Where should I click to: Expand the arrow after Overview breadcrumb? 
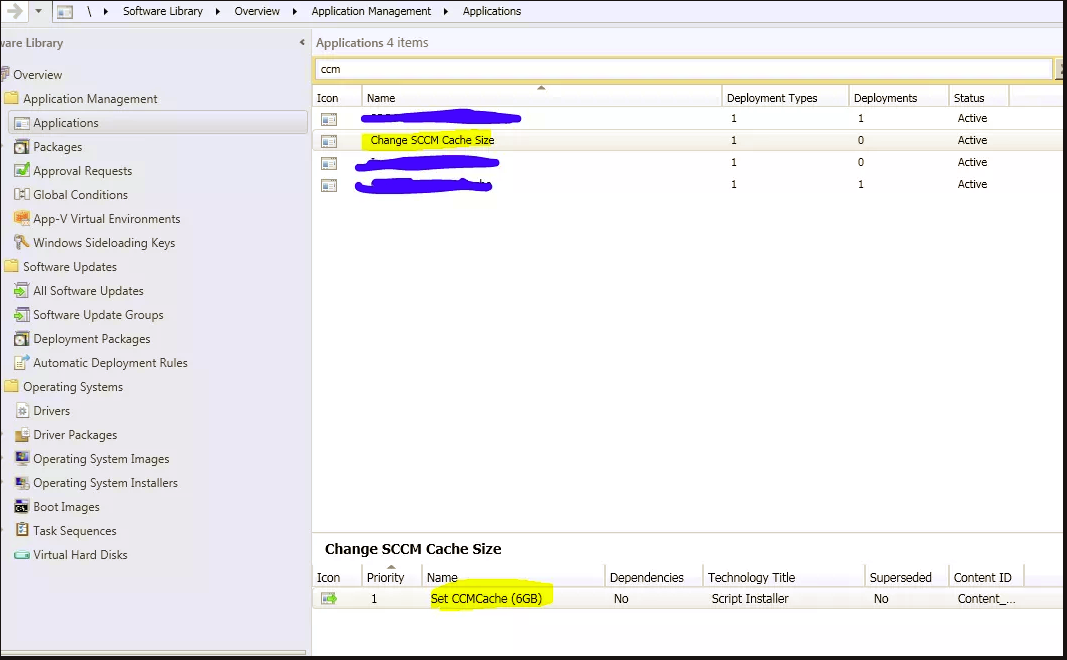(x=295, y=12)
